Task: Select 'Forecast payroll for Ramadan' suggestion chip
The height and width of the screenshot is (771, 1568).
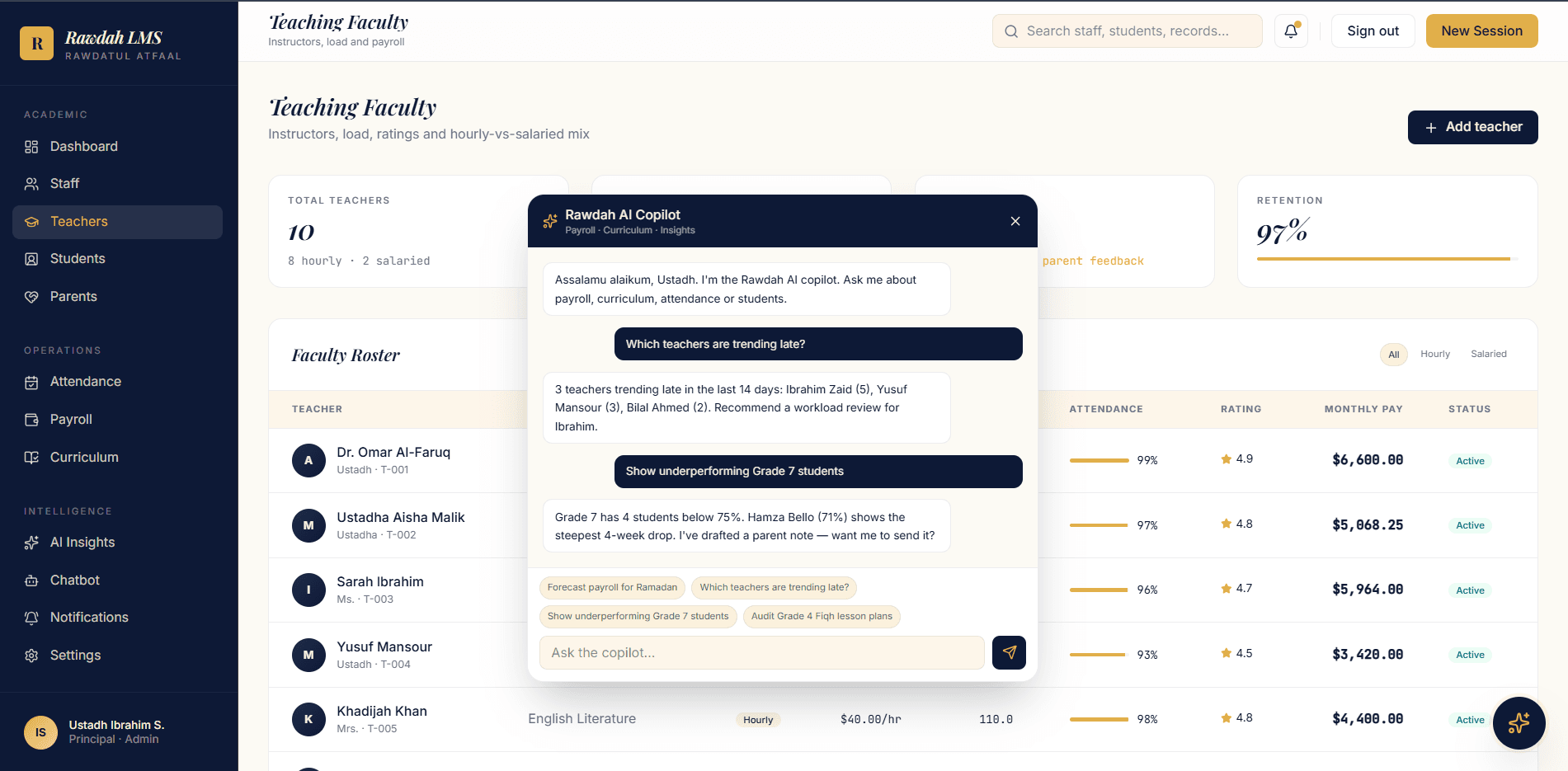Action: pyautogui.click(x=612, y=588)
